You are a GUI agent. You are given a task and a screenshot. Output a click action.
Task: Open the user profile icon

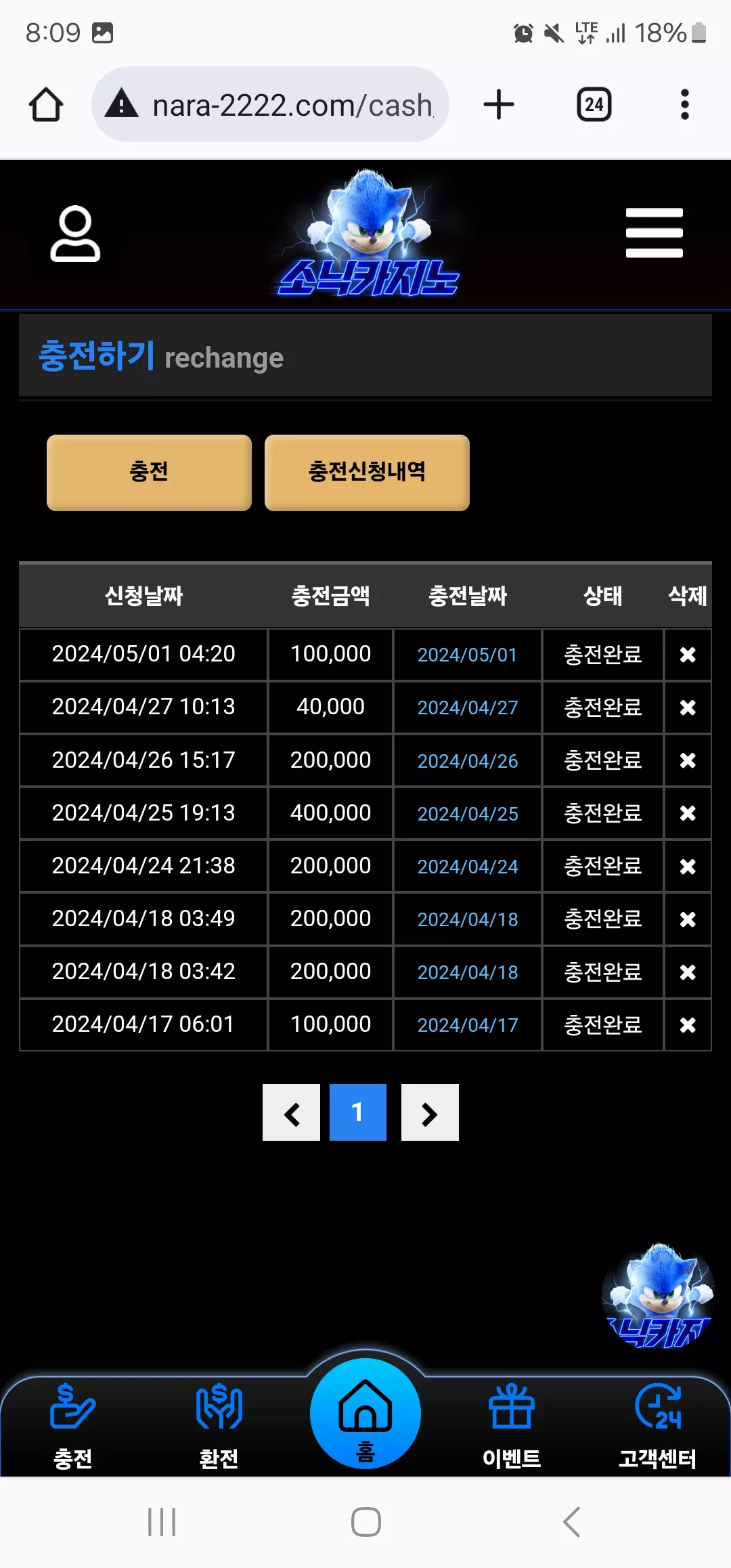(75, 233)
